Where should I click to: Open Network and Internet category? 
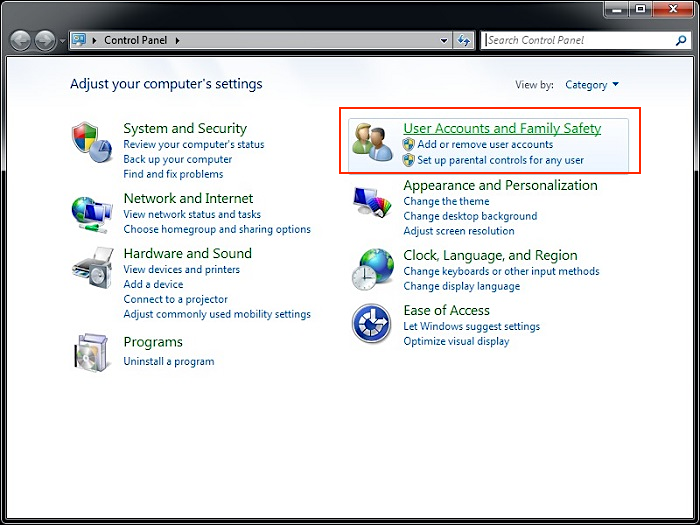click(x=188, y=198)
